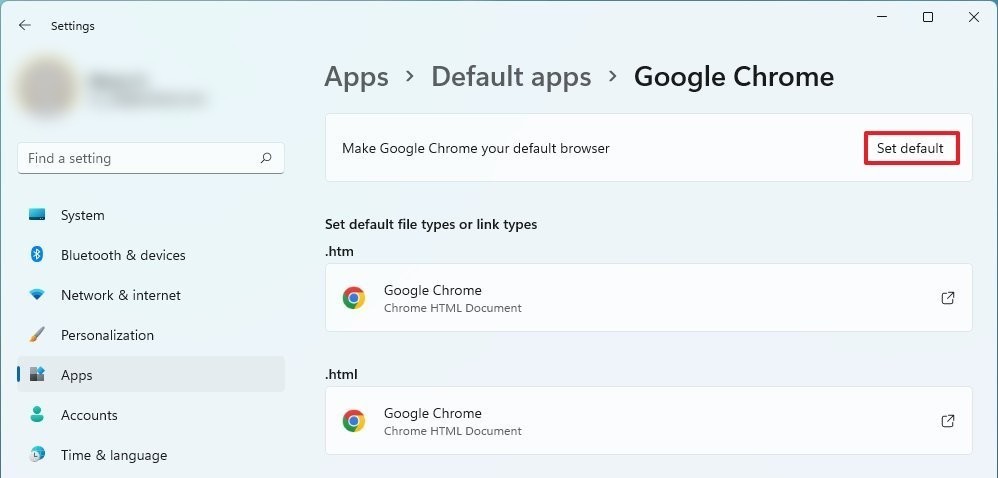Viewport: 998px width, 478px height.
Task: Open Personalization settings
Action: pos(151,335)
